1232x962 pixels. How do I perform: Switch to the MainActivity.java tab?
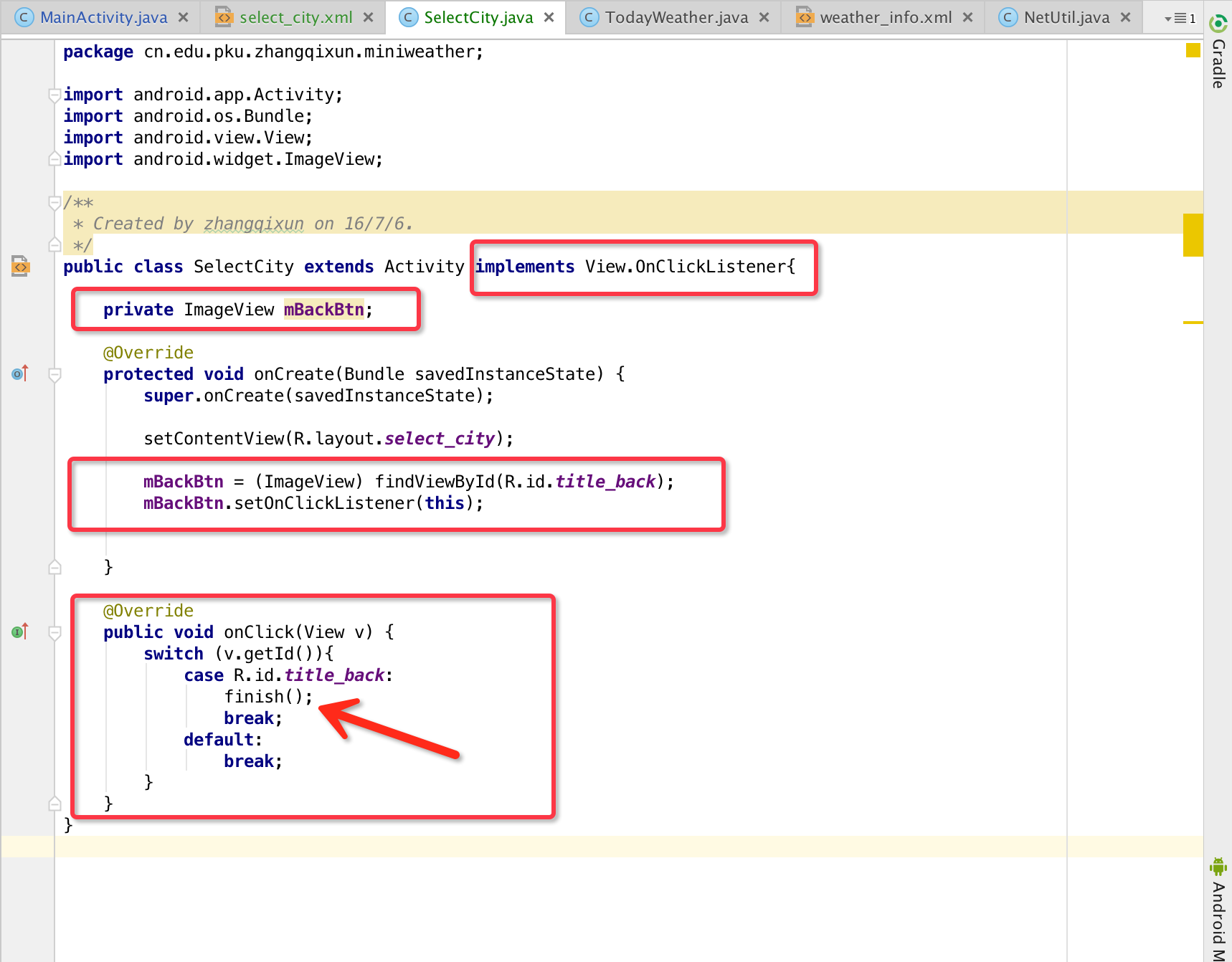click(103, 17)
